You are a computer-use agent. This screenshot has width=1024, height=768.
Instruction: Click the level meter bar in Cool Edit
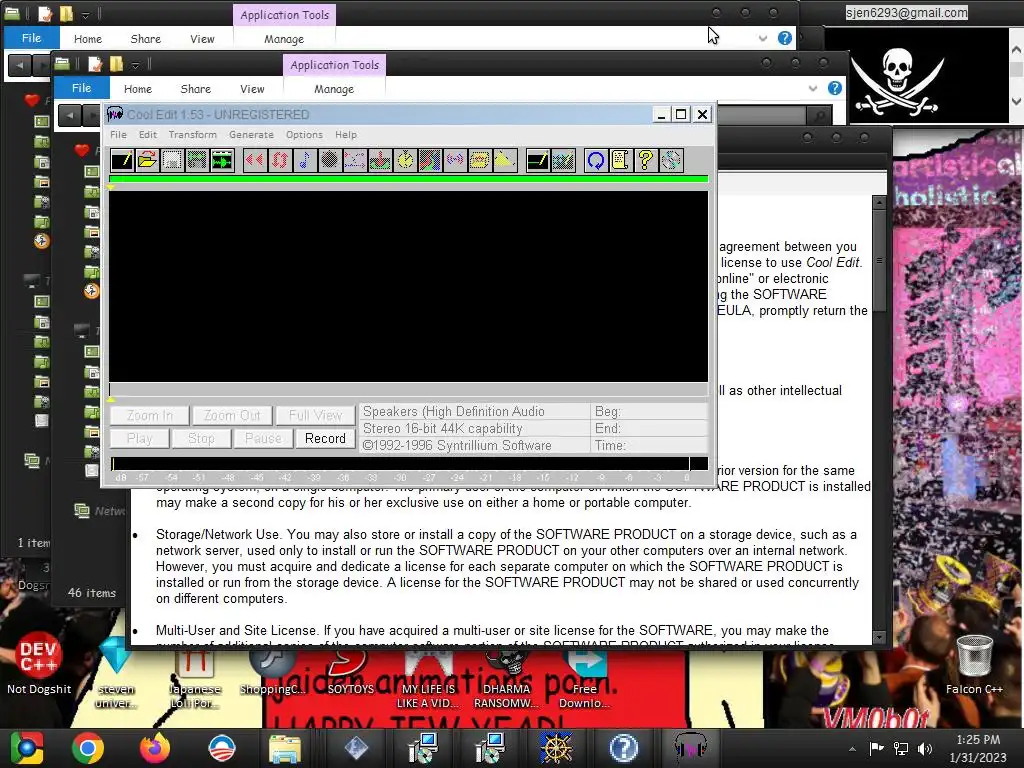(408, 464)
